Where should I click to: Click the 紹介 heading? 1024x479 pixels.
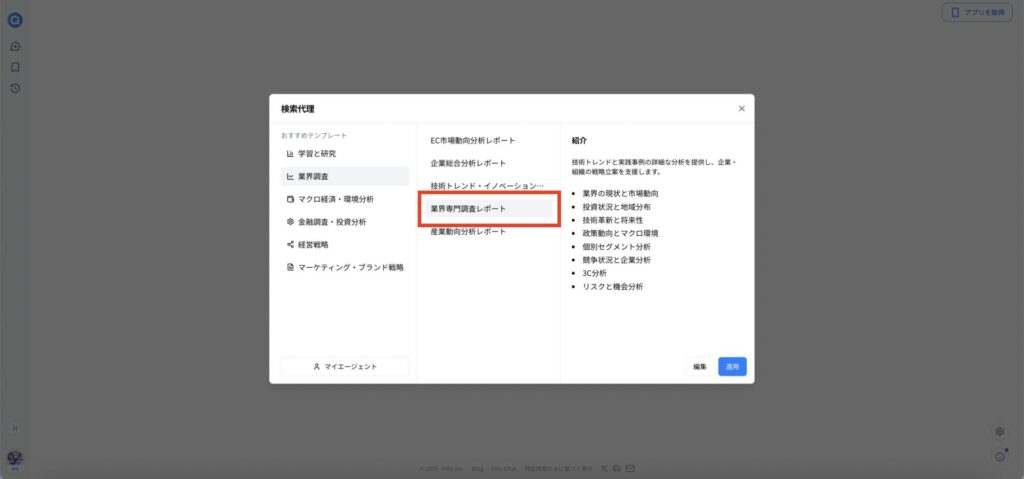pos(579,140)
